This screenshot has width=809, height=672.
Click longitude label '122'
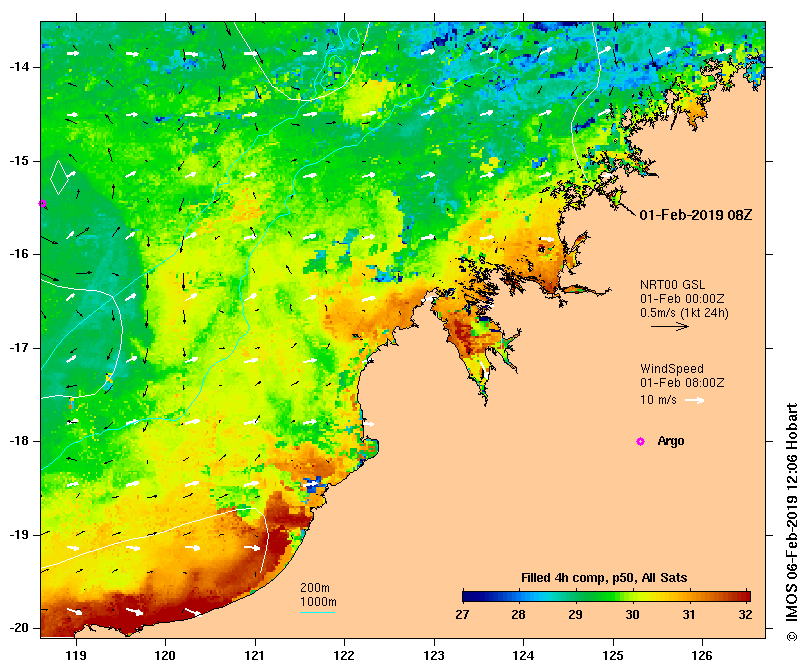pyautogui.click(x=344, y=656)
